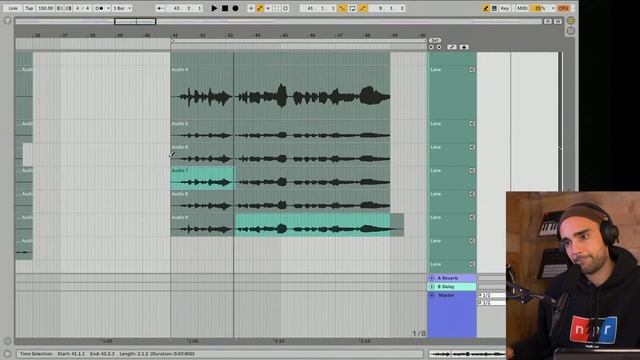Show the browser with the triangle toggle

pyautogui.click(x=8, y=20)
